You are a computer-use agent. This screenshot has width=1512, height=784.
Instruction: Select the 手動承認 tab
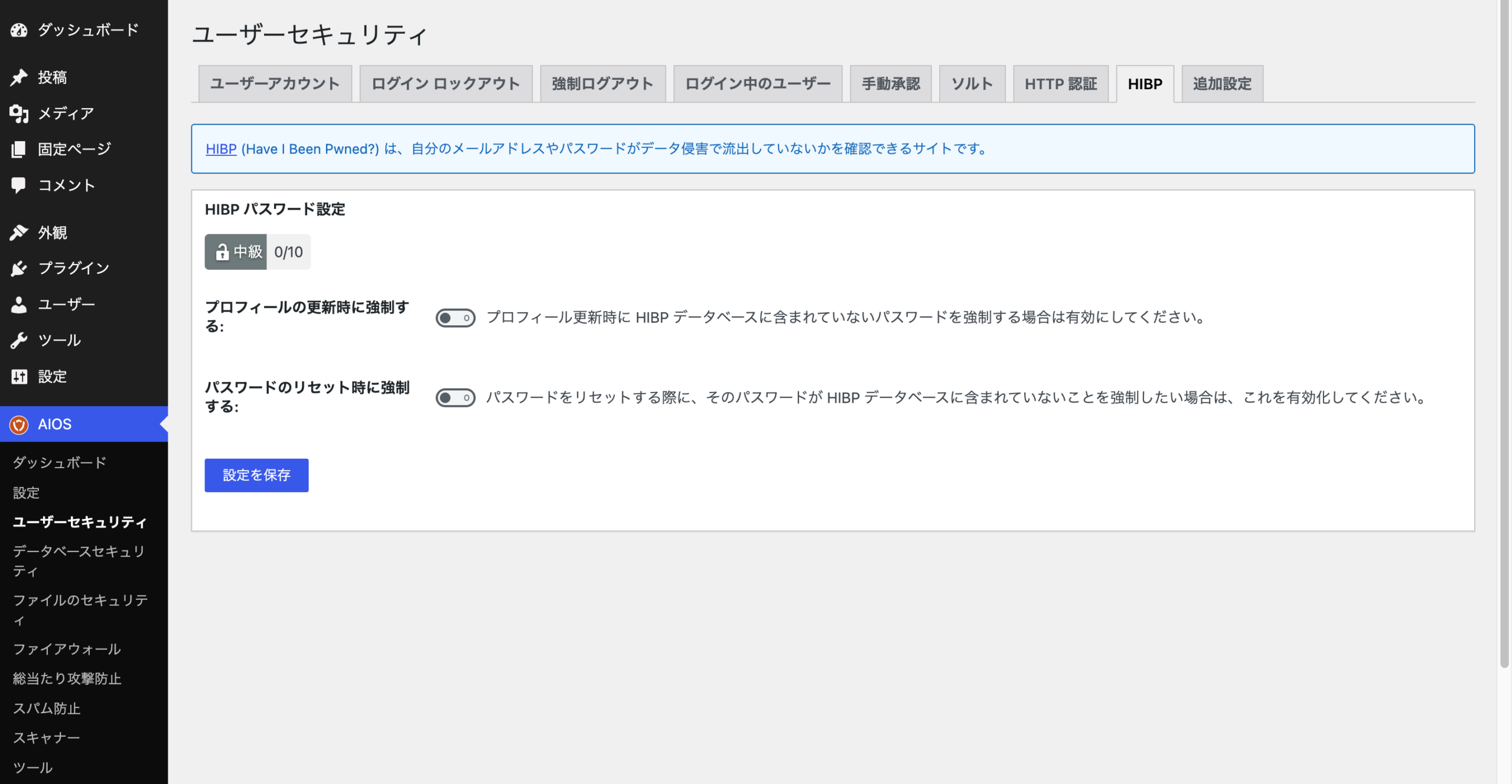891,84
